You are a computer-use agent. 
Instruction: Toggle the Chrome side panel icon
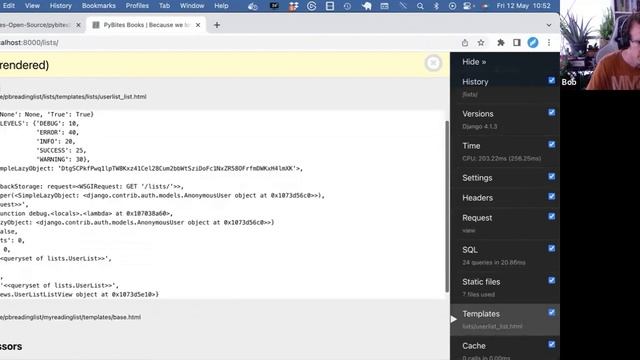517,42
